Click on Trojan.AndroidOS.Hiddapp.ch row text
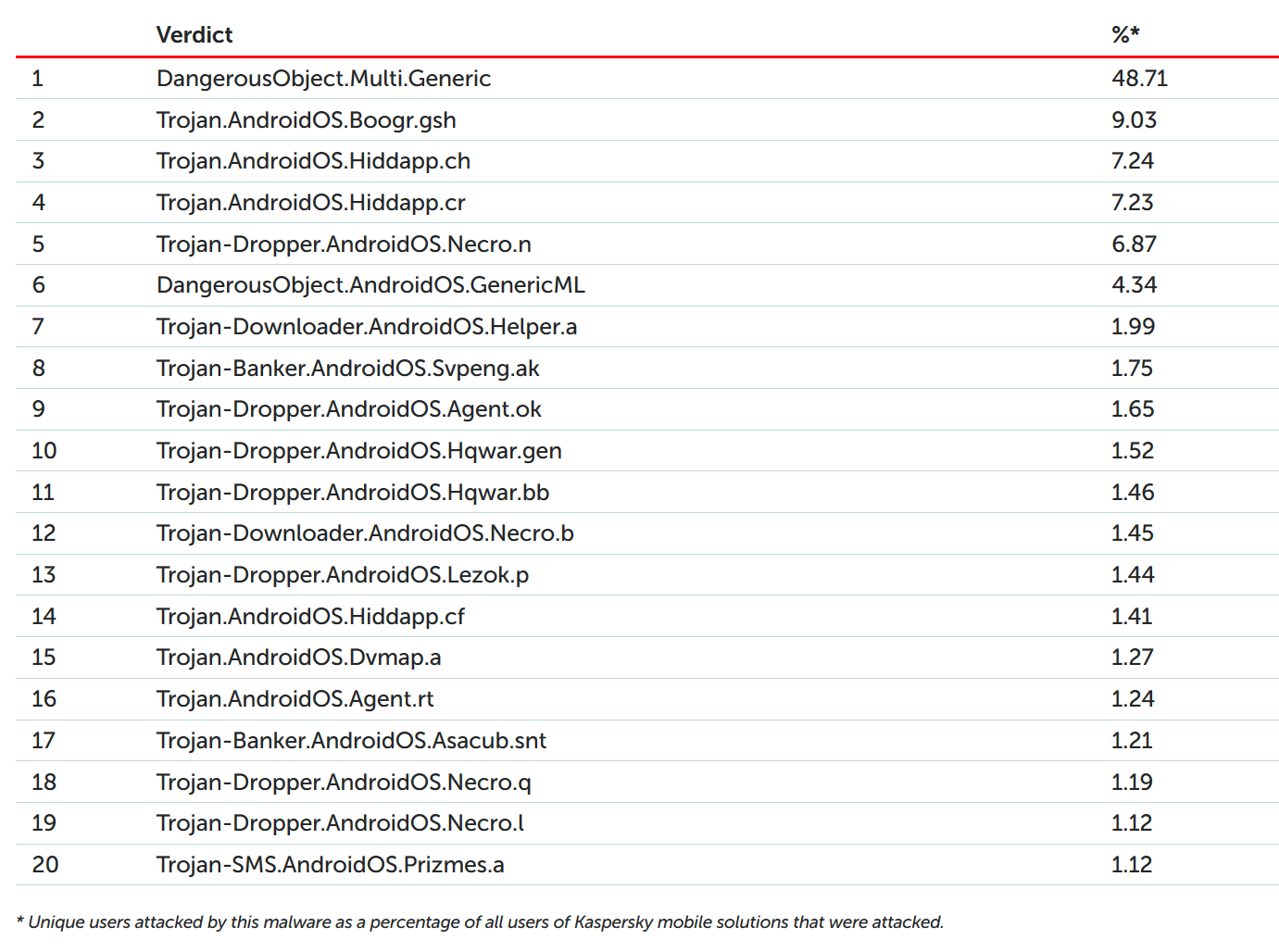This screenshot has height=952, width=1279. [313, 161]
